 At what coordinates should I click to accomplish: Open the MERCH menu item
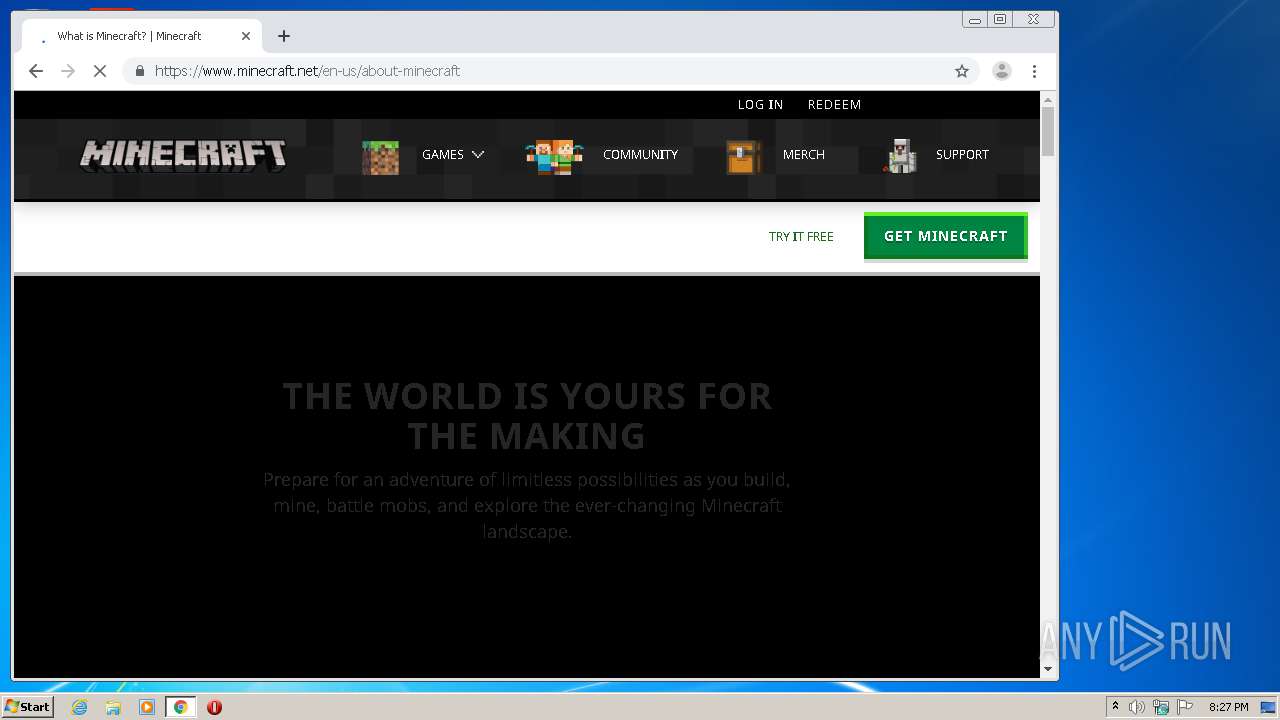[x=804, y=155]
